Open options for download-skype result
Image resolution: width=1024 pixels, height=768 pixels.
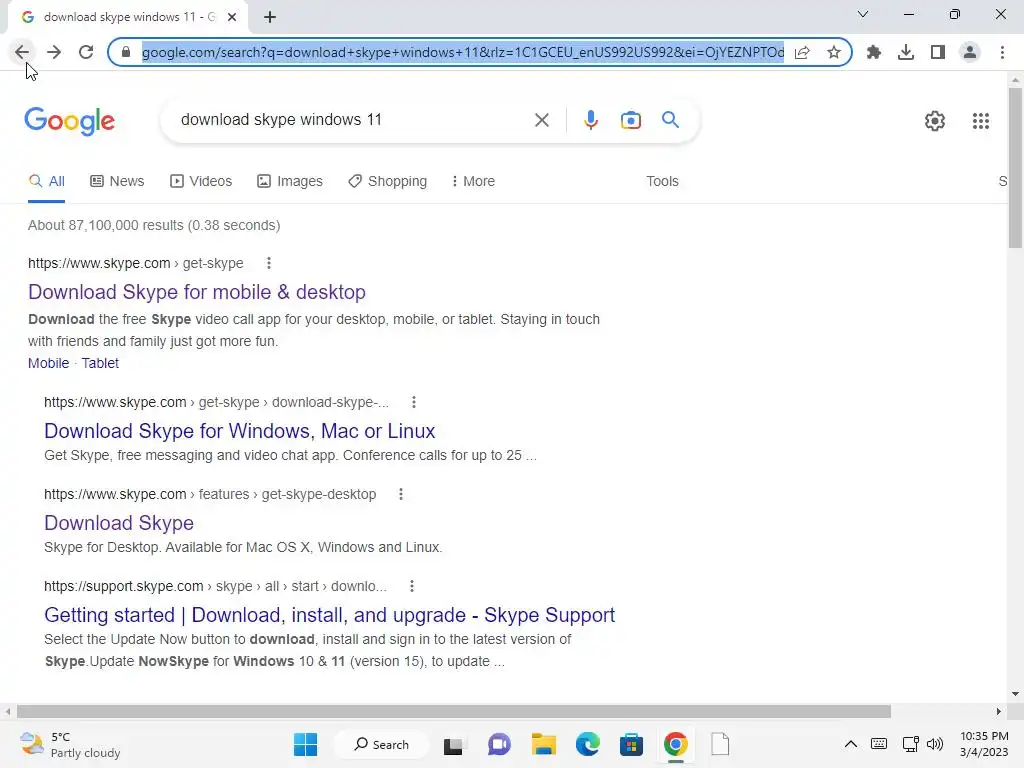point(413,402)
